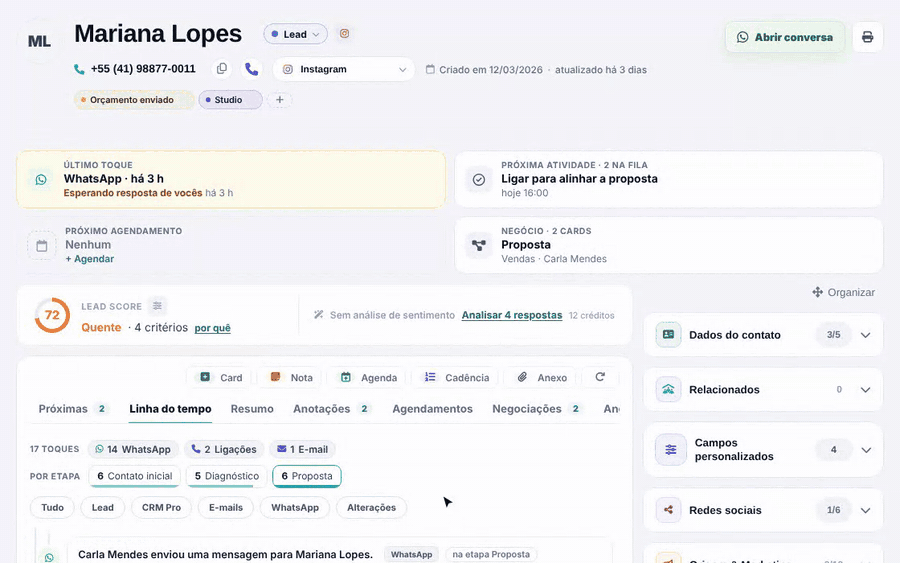Image resolution: width=900 pixels, height=563 pixels.
Task: Open the Agendamentos tab
Action: pos(432,409)
